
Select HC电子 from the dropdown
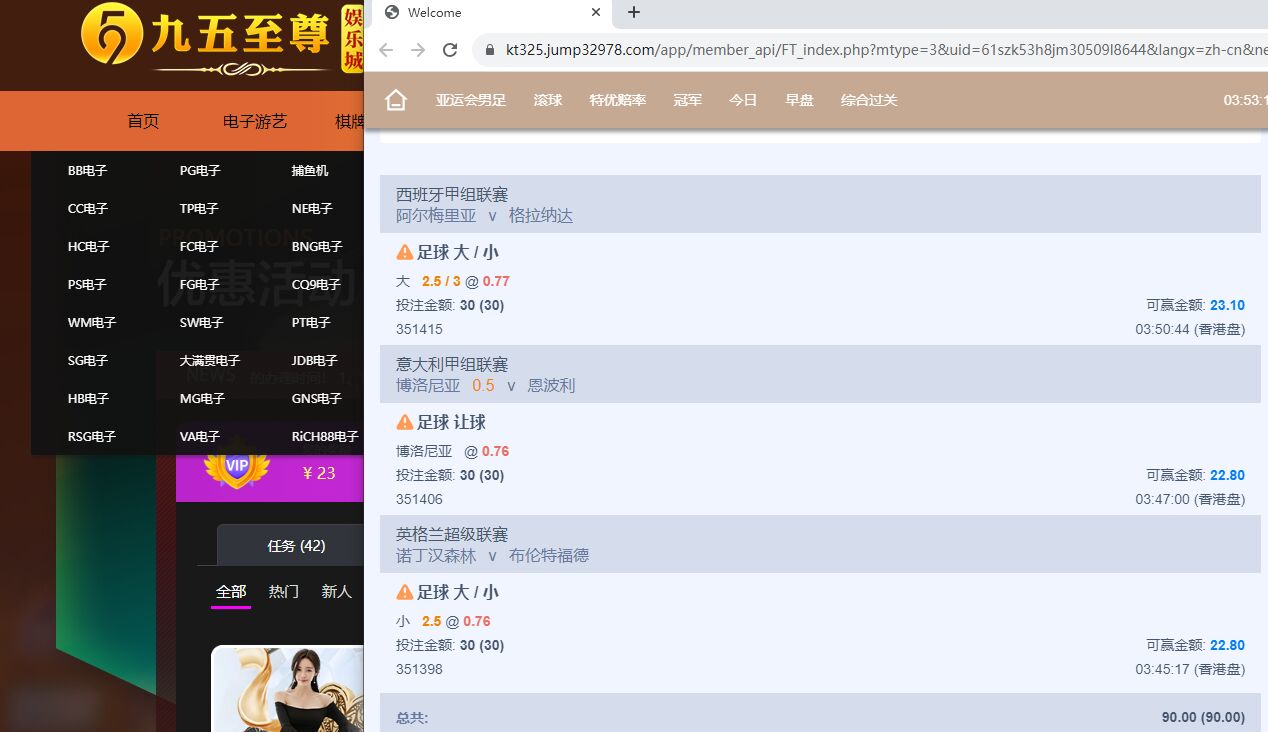[x=89, y=247]
